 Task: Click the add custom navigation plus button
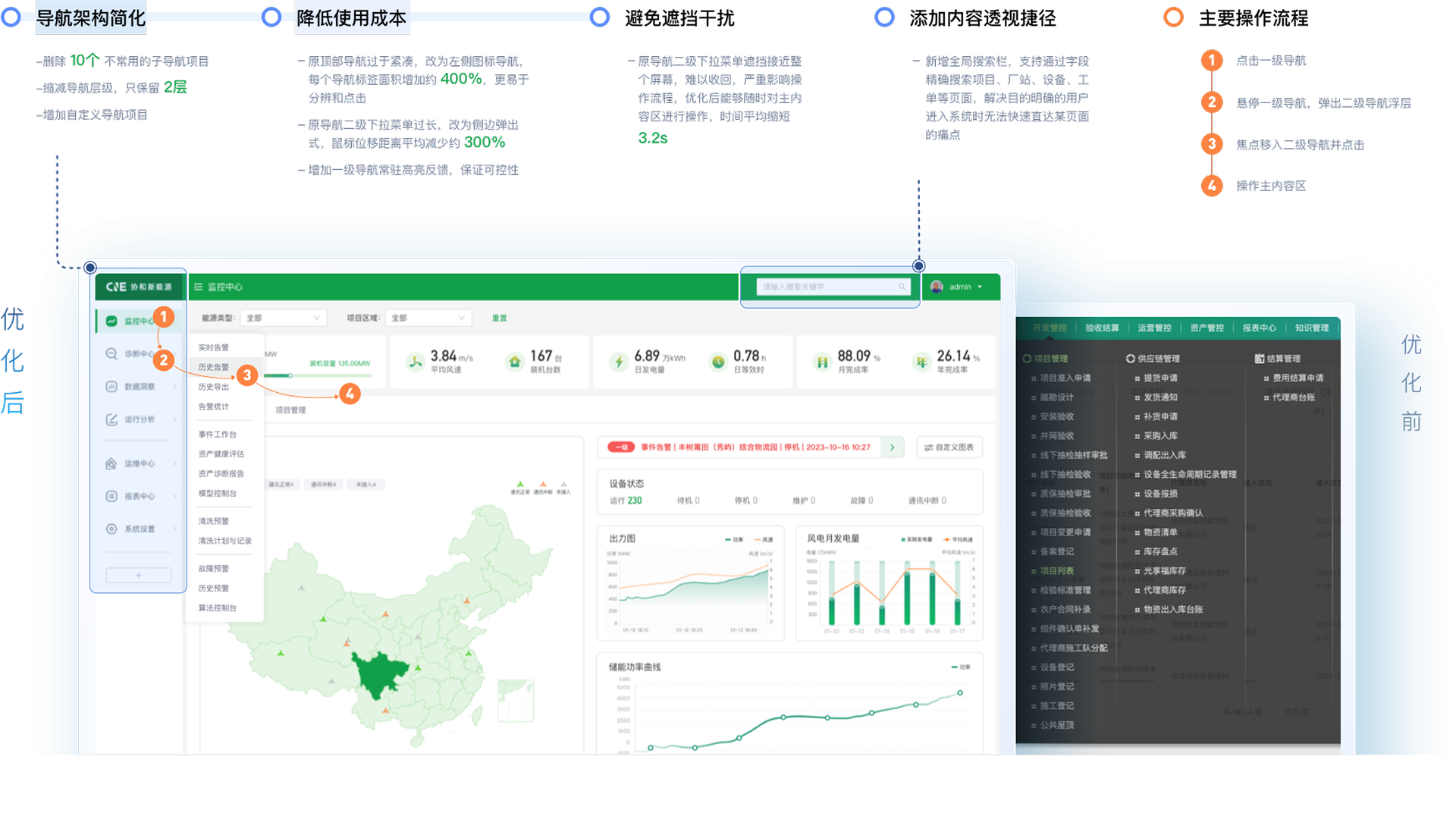click(139, 575)
